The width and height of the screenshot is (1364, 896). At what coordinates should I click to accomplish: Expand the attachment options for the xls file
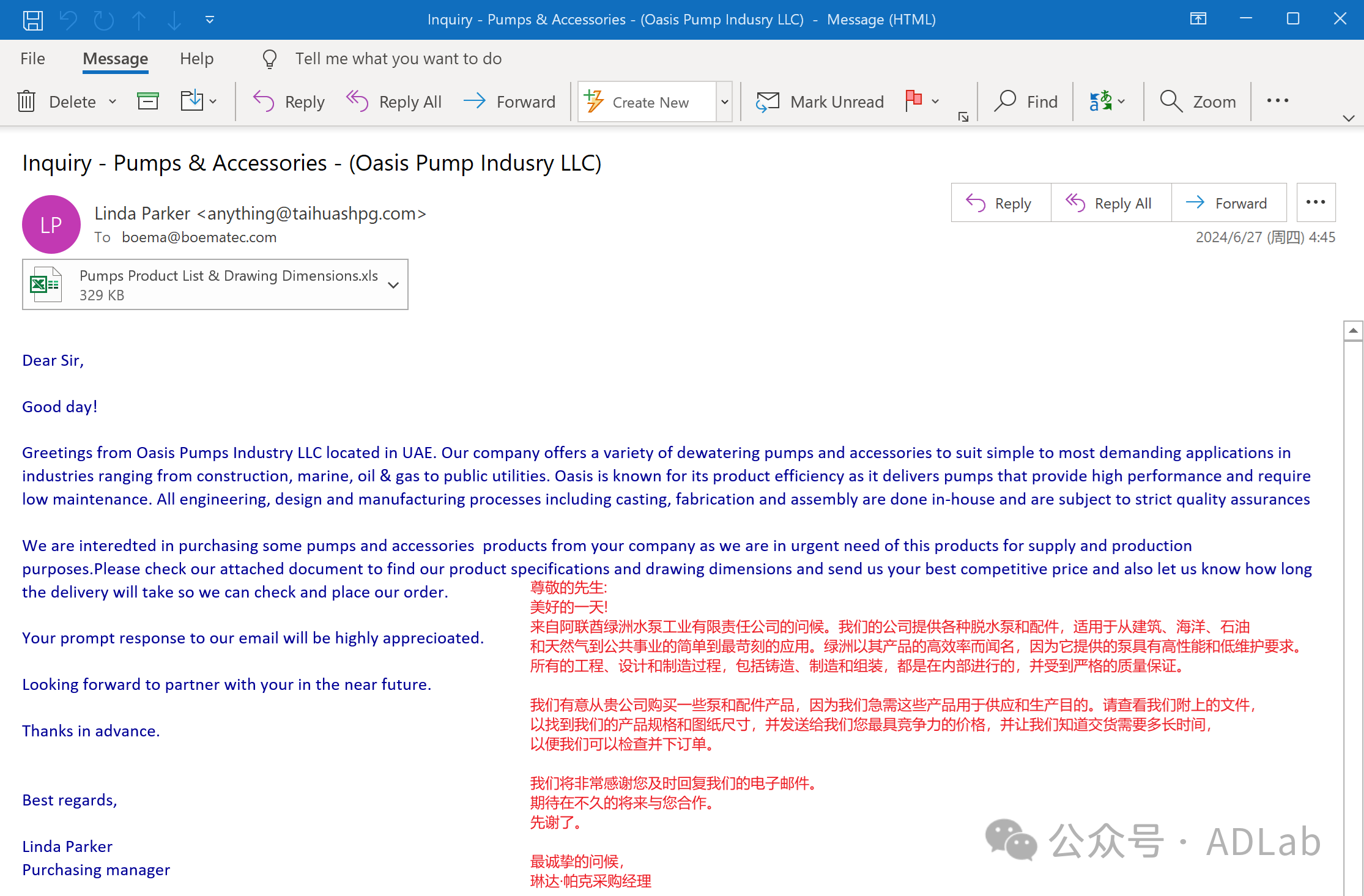[x=392, y=284]
